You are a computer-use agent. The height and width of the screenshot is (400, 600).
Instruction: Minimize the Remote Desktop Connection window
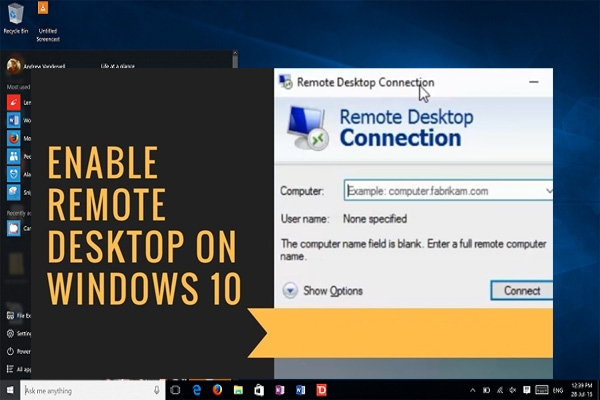click(x=533, y=82)
